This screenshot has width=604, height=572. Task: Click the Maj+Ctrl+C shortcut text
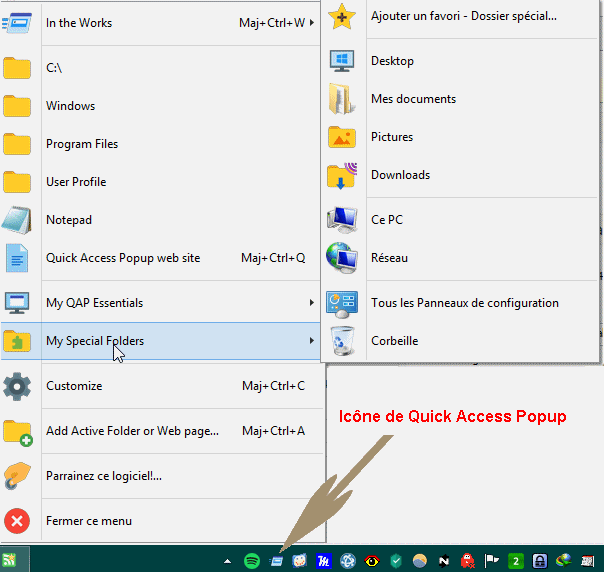pos(273,386)
